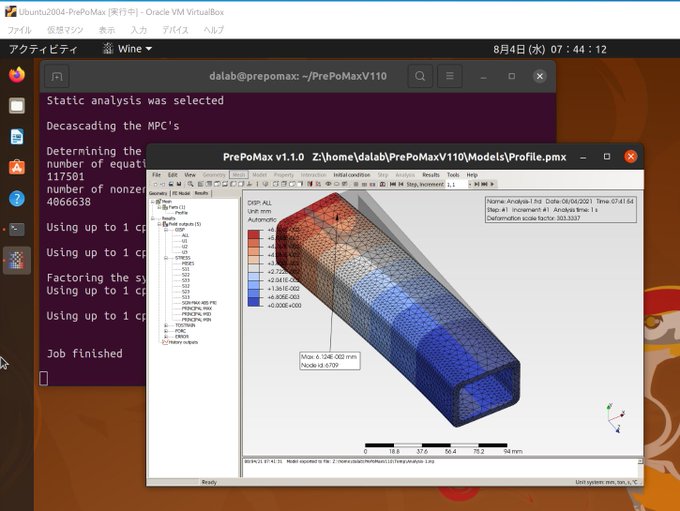This screenshot has width=680, height=511.
Task: Collapse the Results tree node
Action: [153, 218]
